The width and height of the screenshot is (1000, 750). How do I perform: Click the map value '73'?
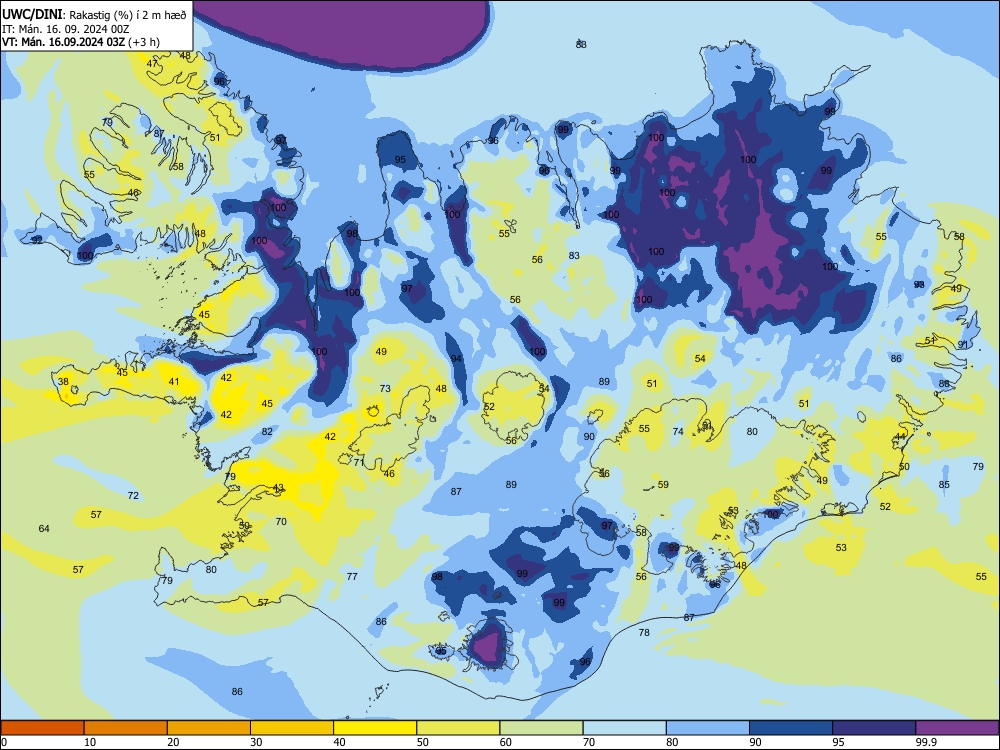point(385,388)
